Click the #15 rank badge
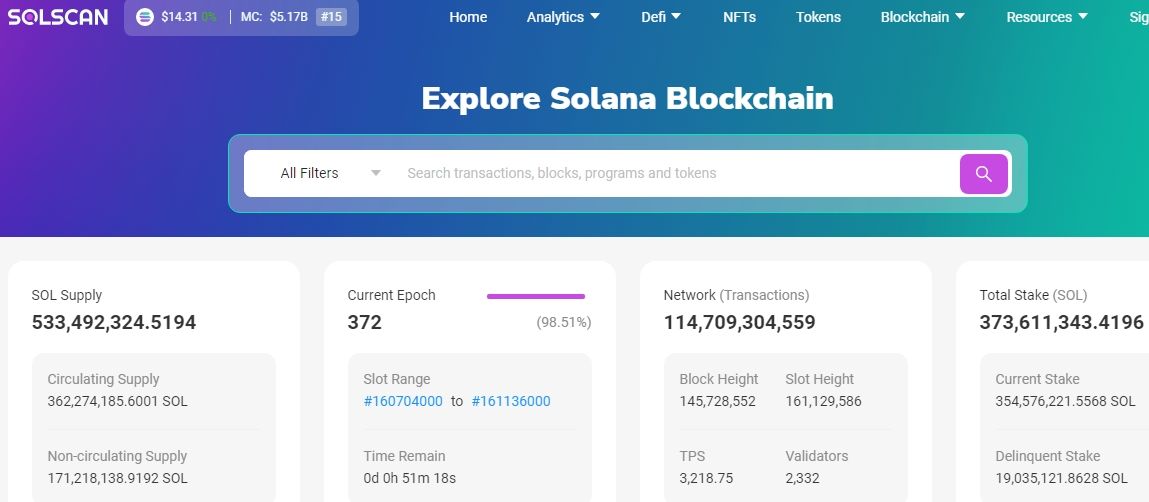 (x=331, y=17)
